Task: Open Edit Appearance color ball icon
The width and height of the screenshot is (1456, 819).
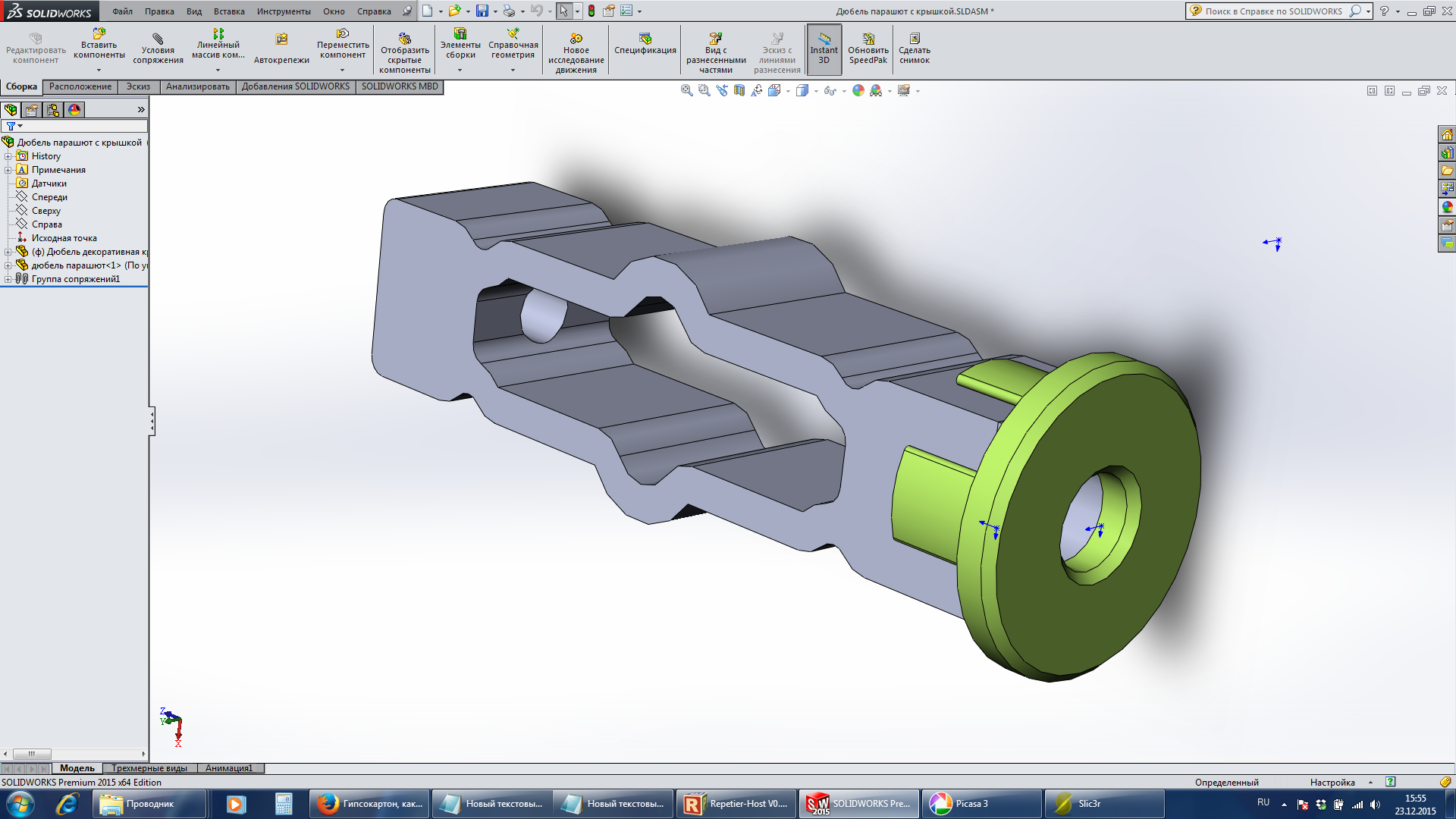Action: 858,90
